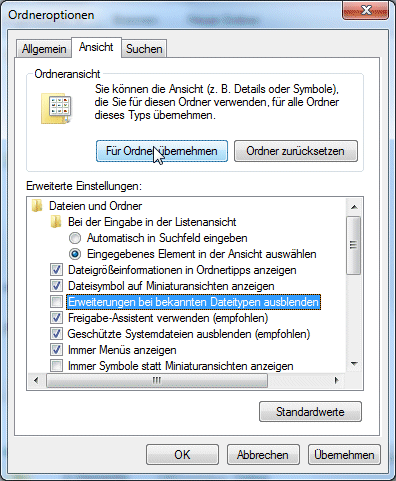Open the Suchen tab
Viewport: 396px width, 481px height.
[144, 49]
